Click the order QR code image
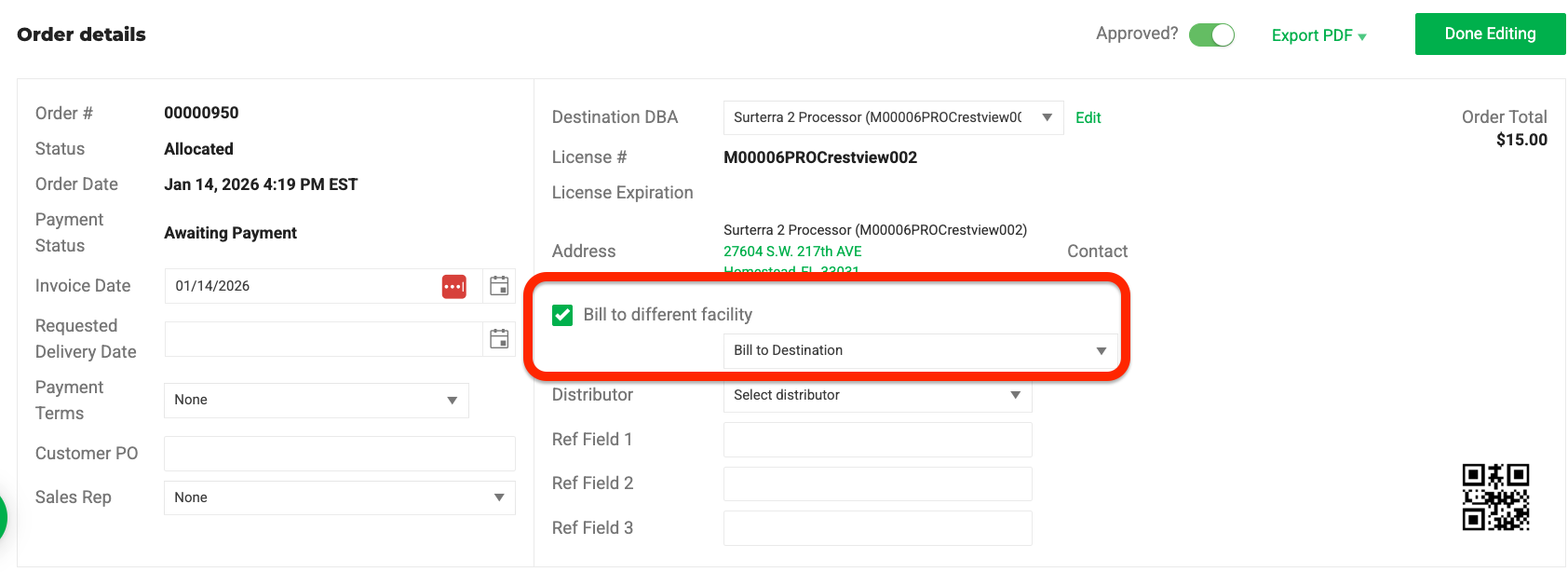1568x572 pixels. pos(1495,497)
